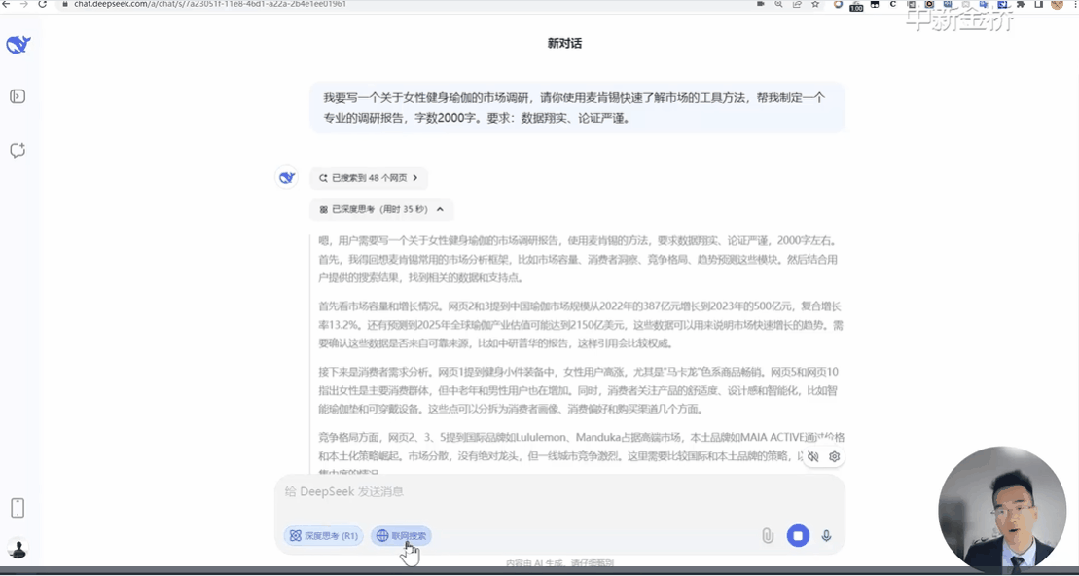Collapse 已深度思考 (用时 35 秒) section
1079x576 pixels.
(381, 209)
